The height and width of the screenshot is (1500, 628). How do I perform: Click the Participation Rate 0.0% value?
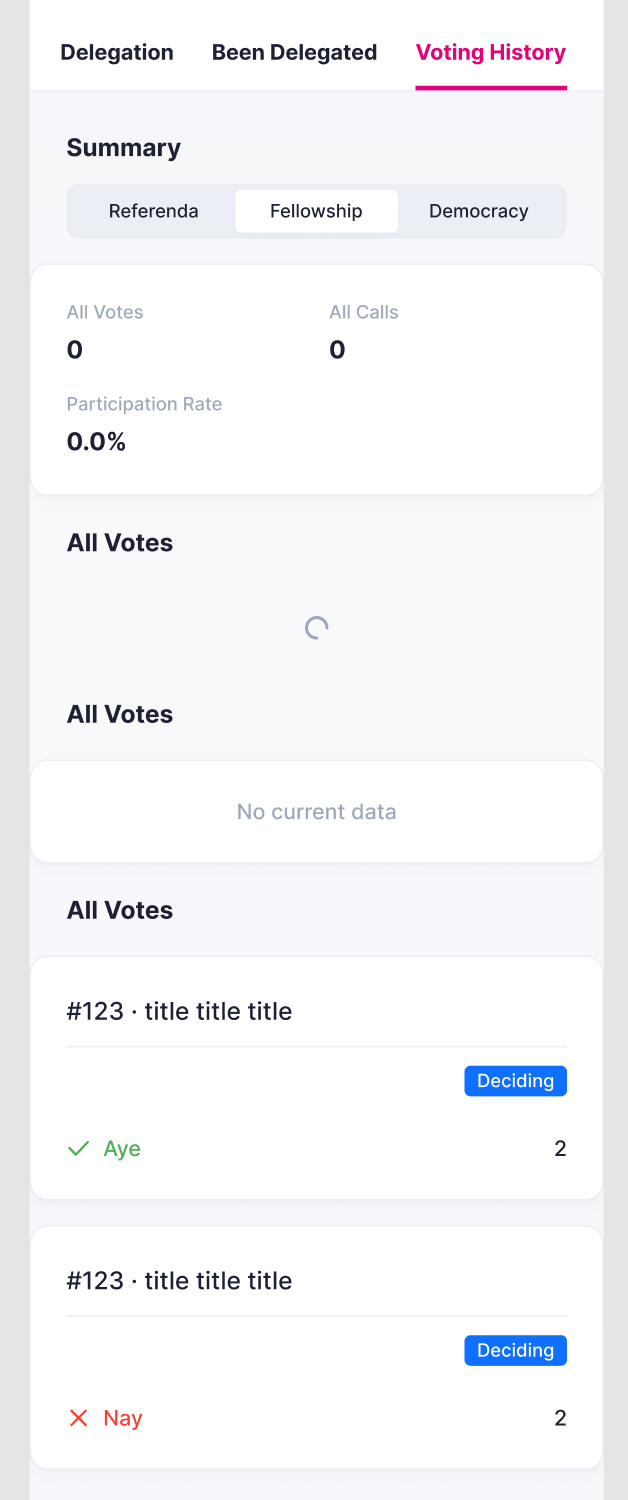pos(96,441)
